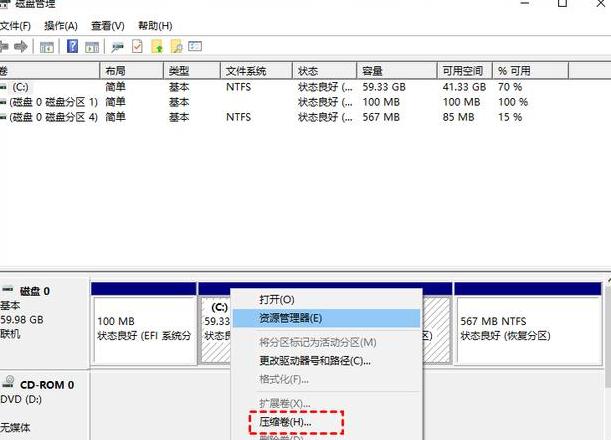The width and height of the screenshot is (611, 440).
Task: Sort by the 类型 column header
Action: pos(192,71)
